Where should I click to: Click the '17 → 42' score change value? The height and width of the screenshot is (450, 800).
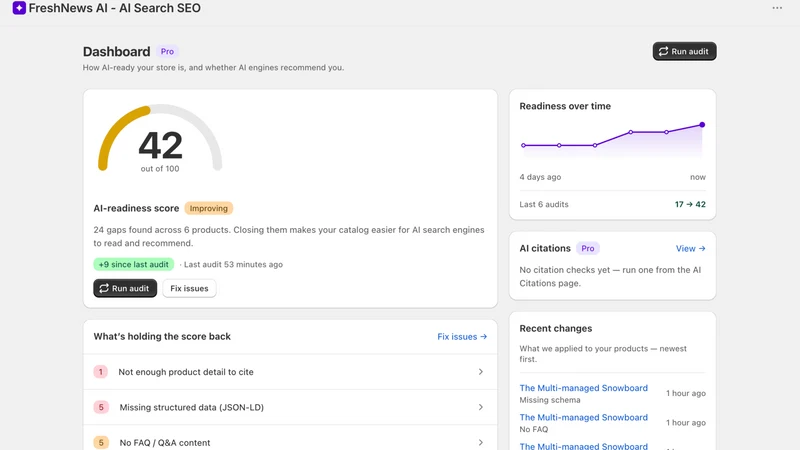(x=690, y=204)
